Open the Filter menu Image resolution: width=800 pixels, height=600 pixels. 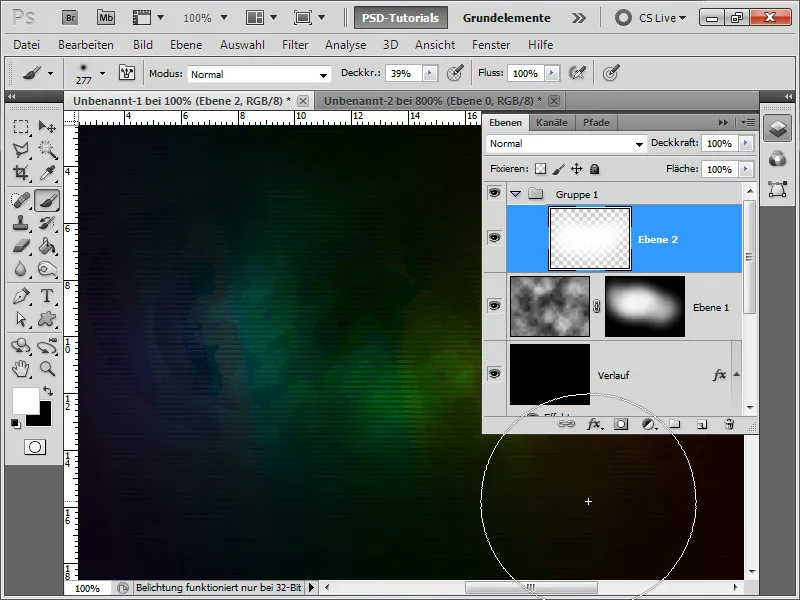pyautogui.click(x=295, y=45)
